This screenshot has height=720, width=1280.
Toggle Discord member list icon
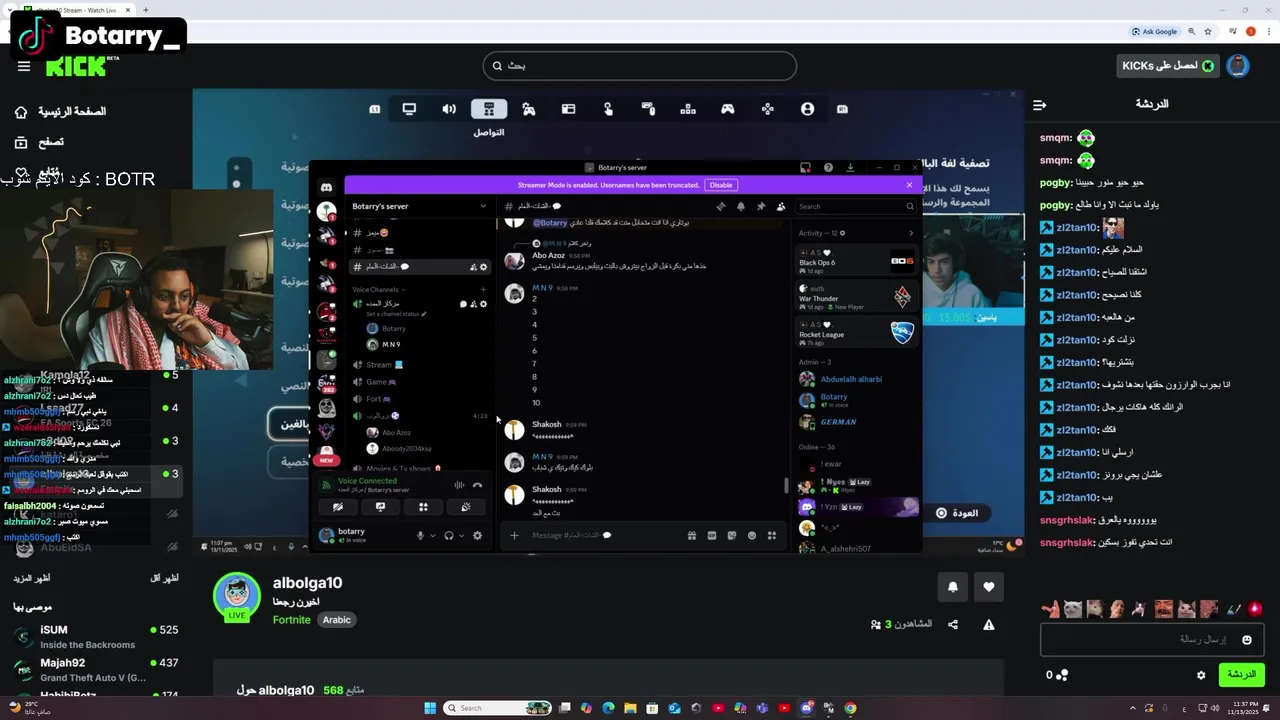(x=780, y=206)
